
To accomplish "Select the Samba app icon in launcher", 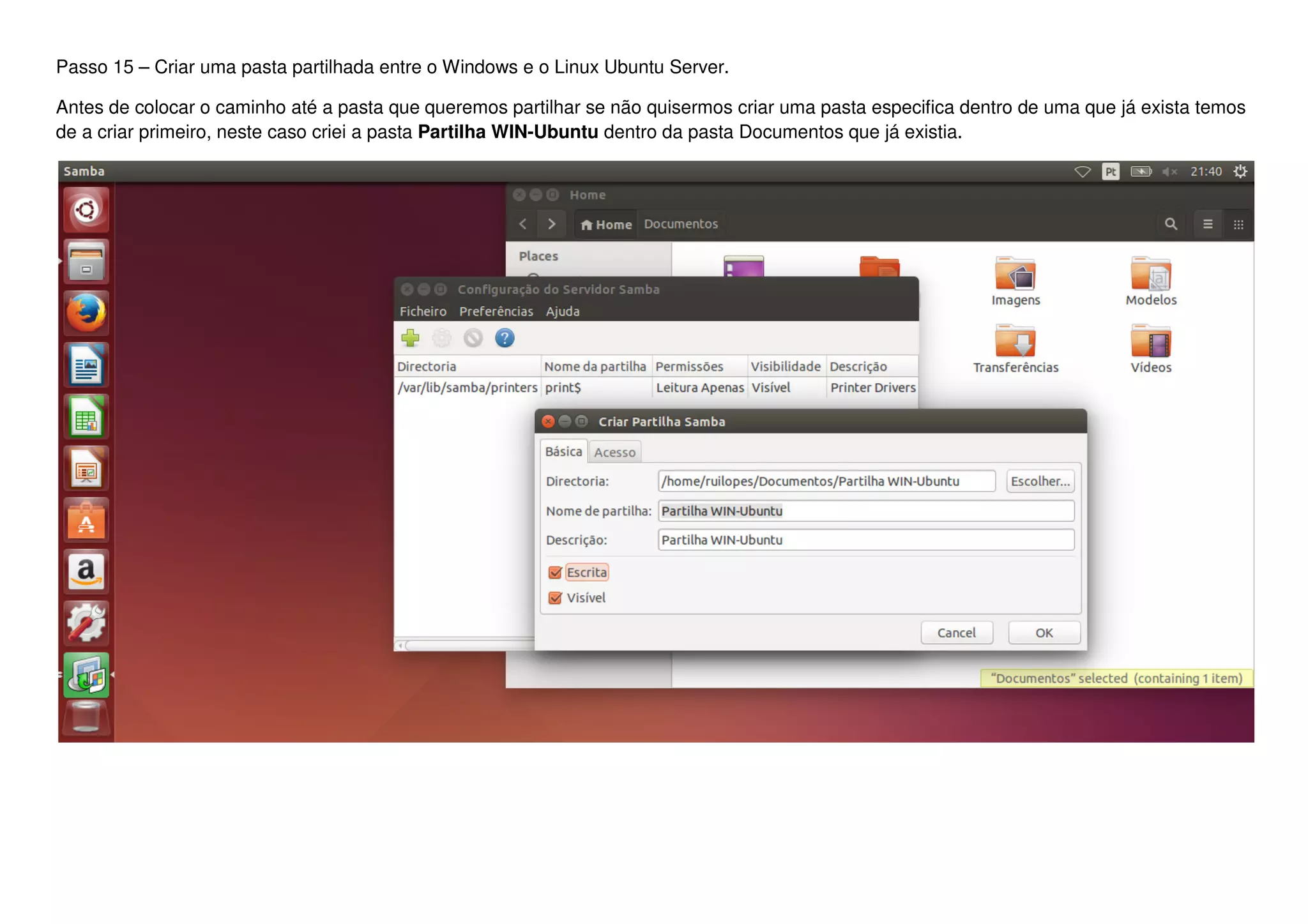I will coord(86,675).
